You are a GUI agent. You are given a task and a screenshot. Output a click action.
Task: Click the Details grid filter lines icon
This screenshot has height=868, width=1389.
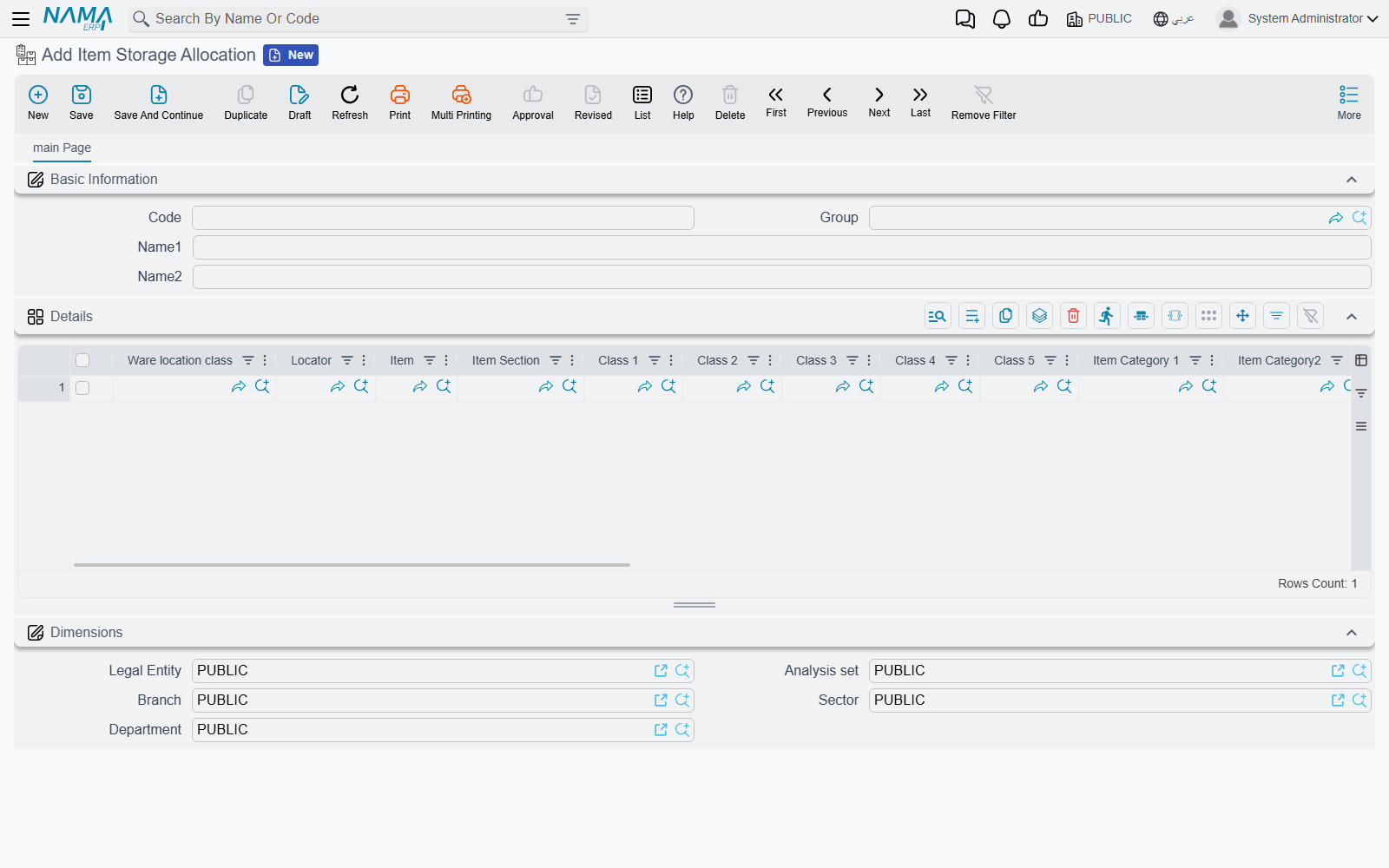(1276, 316)
